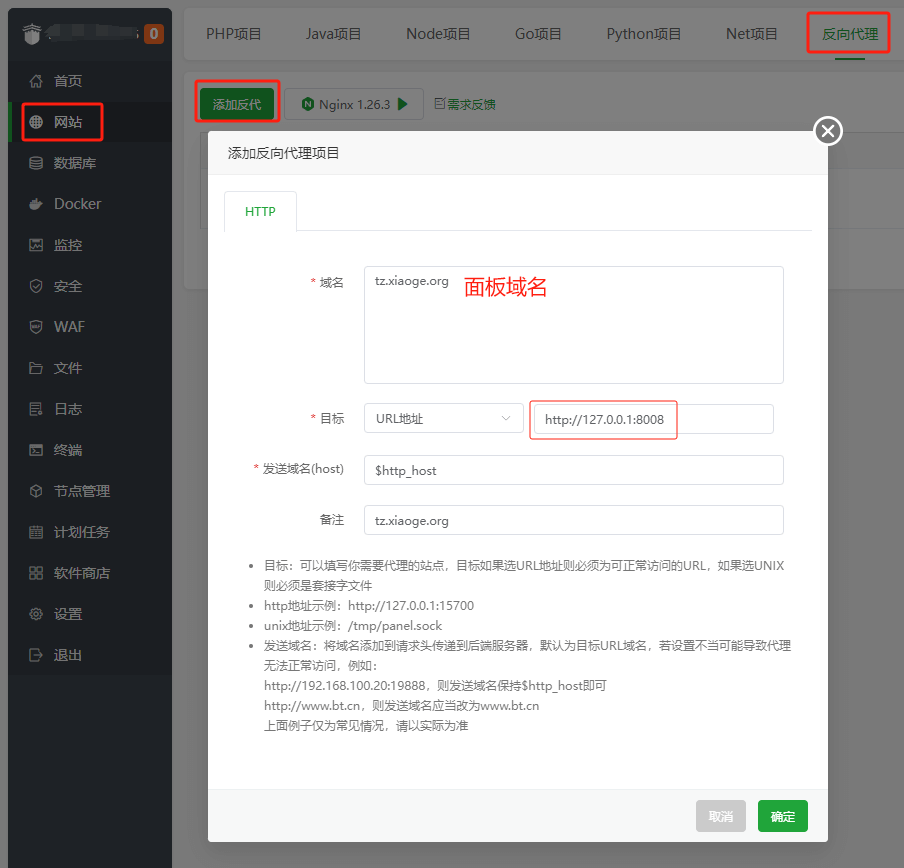The image size is (904, 868).
Task: Click the Nginx 1.26.3 status button
Action: [x=354, y=104]
